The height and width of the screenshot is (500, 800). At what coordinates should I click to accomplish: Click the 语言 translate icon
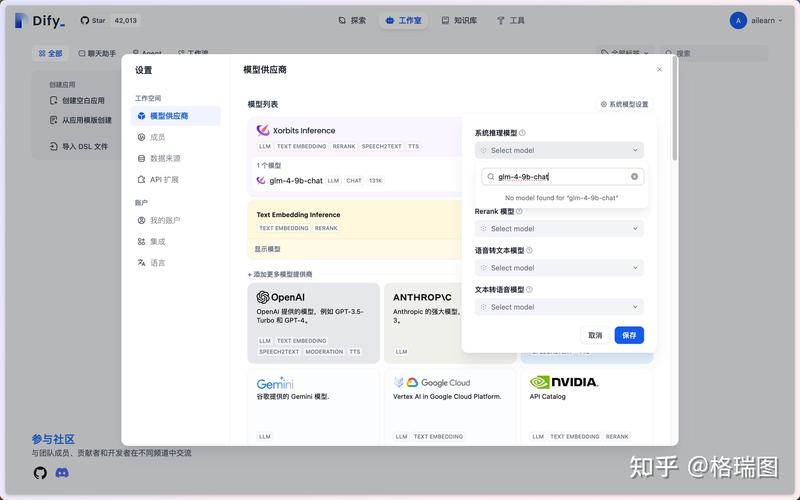point(141,263)
